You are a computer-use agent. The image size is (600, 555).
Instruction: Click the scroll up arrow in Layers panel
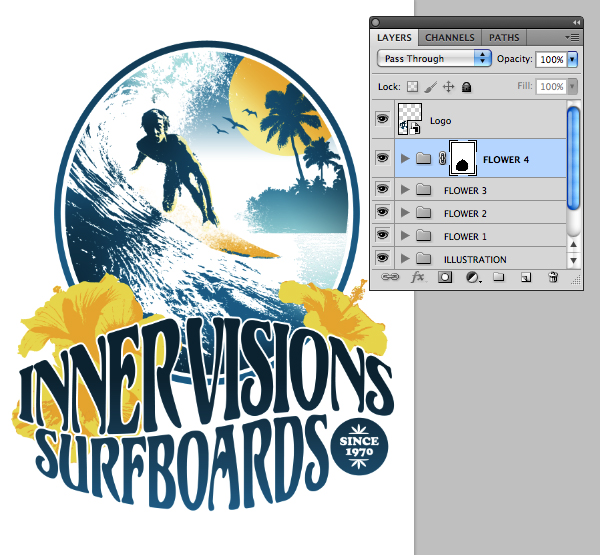573,244
